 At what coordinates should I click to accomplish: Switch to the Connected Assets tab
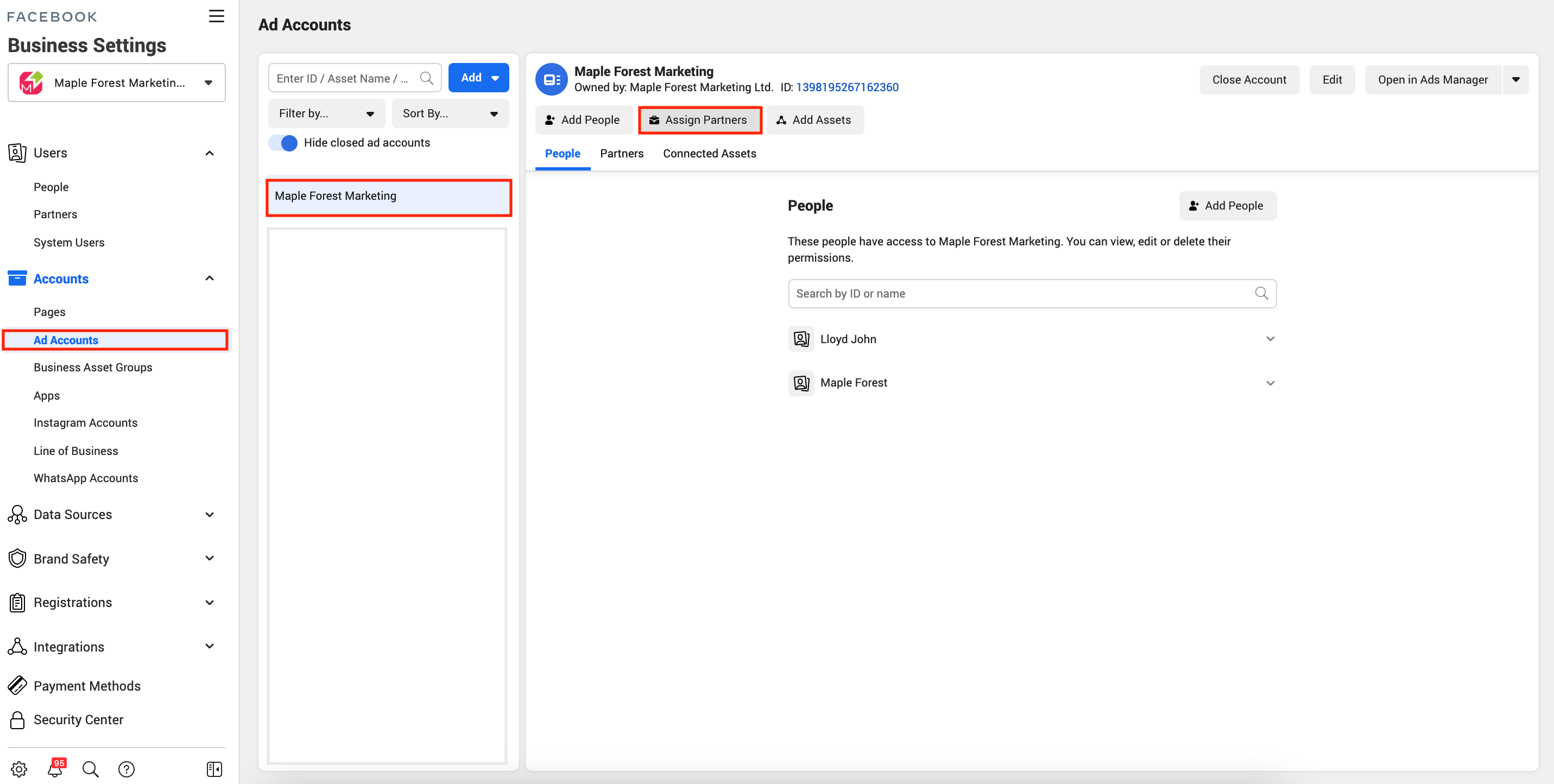click(x=710, y=153)
